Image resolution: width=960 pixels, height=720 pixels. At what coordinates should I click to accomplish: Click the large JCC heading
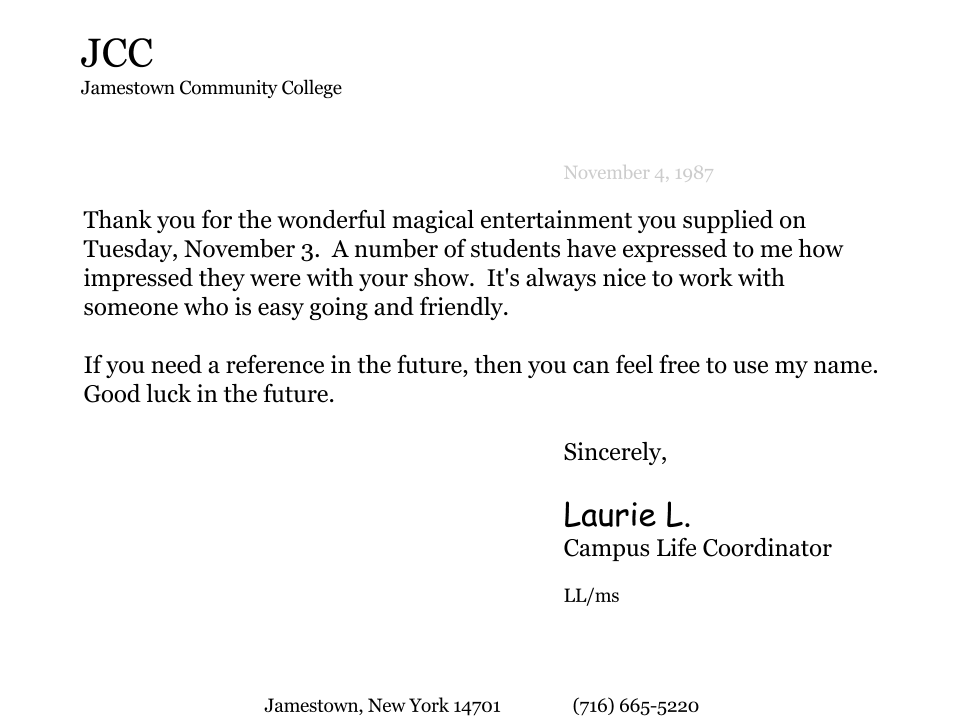[117, 53]
